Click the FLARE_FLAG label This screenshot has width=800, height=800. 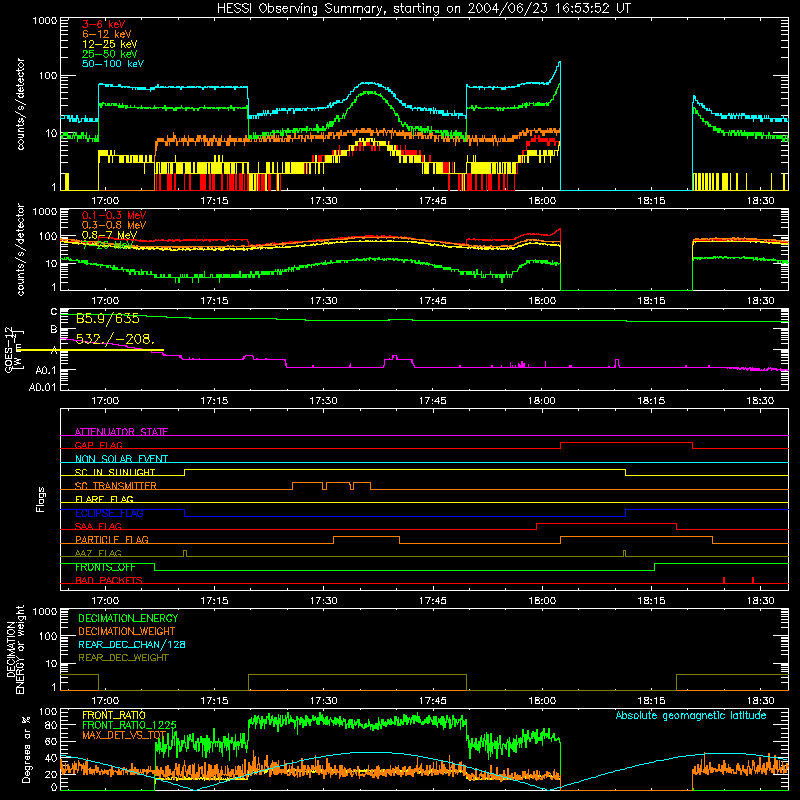[x=104, y=499]
